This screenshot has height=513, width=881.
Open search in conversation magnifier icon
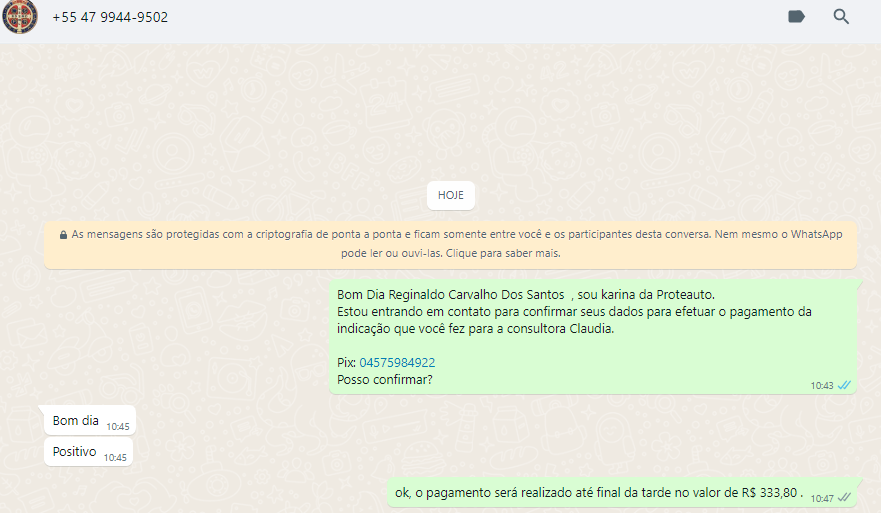tap(841, 17)
